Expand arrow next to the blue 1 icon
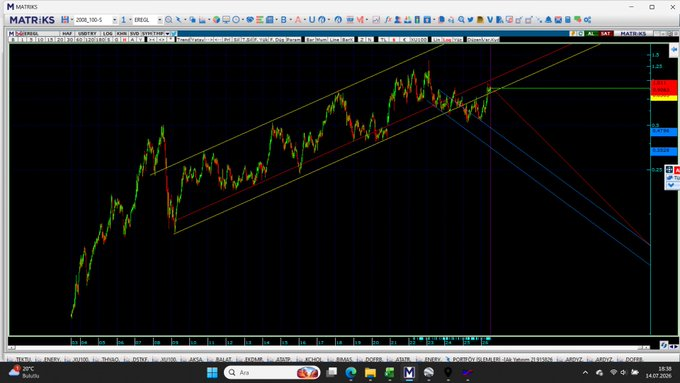Image resolution: width=680 pixels, height=383 pixels. coord(130,20)
